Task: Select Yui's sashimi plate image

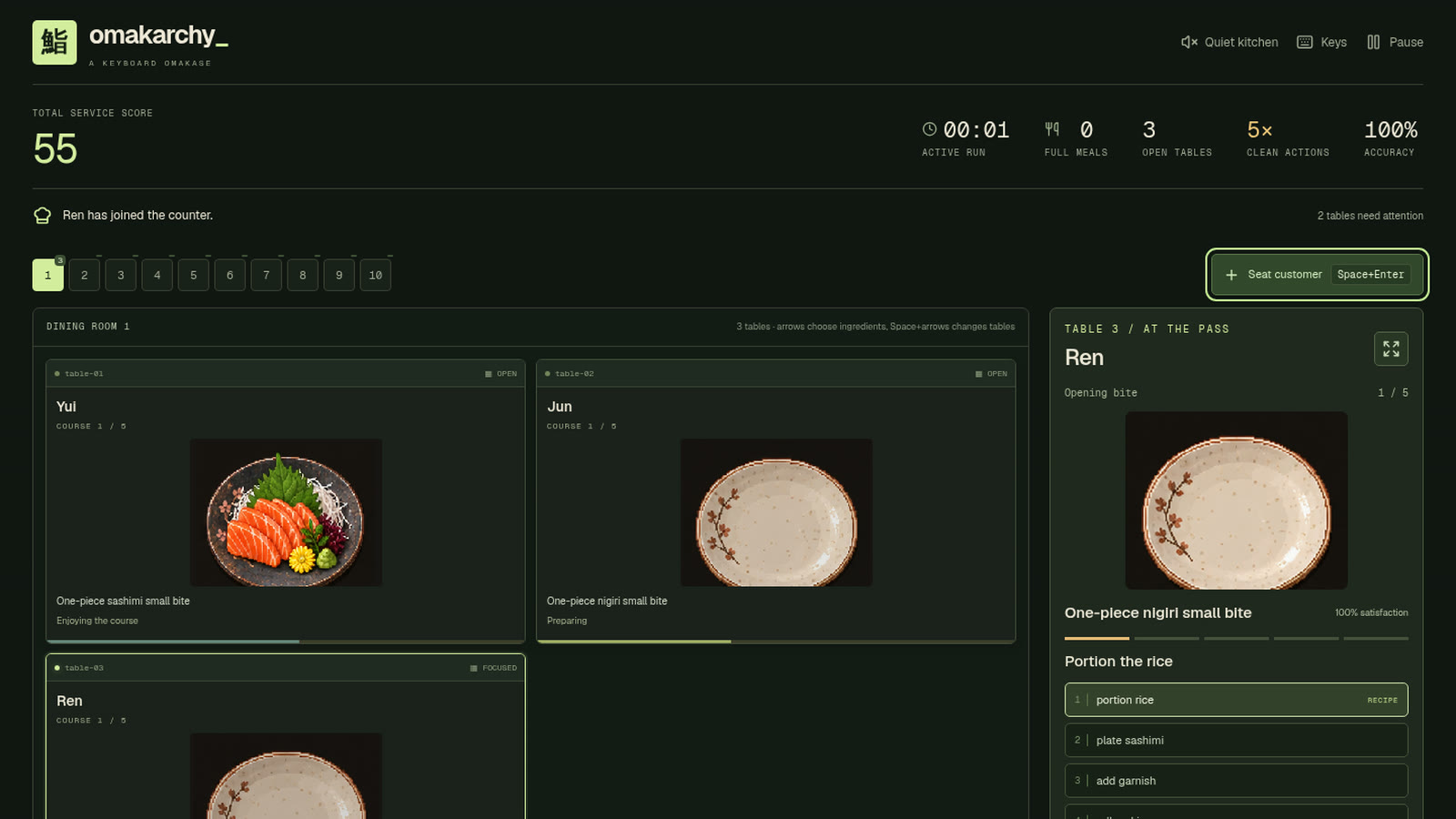Action: (286, 512)
